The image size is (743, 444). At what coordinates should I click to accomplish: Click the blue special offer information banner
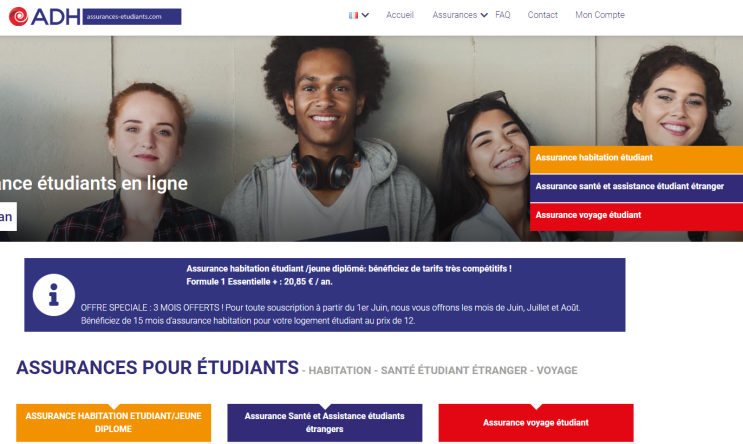coord(325,295)
